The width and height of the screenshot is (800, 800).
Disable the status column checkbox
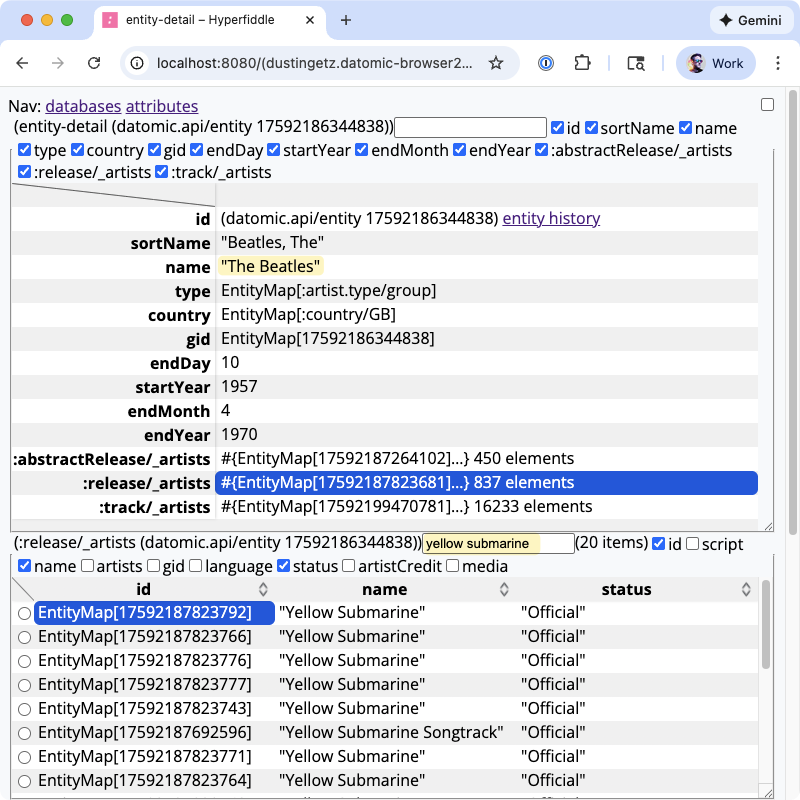(283, 565)
